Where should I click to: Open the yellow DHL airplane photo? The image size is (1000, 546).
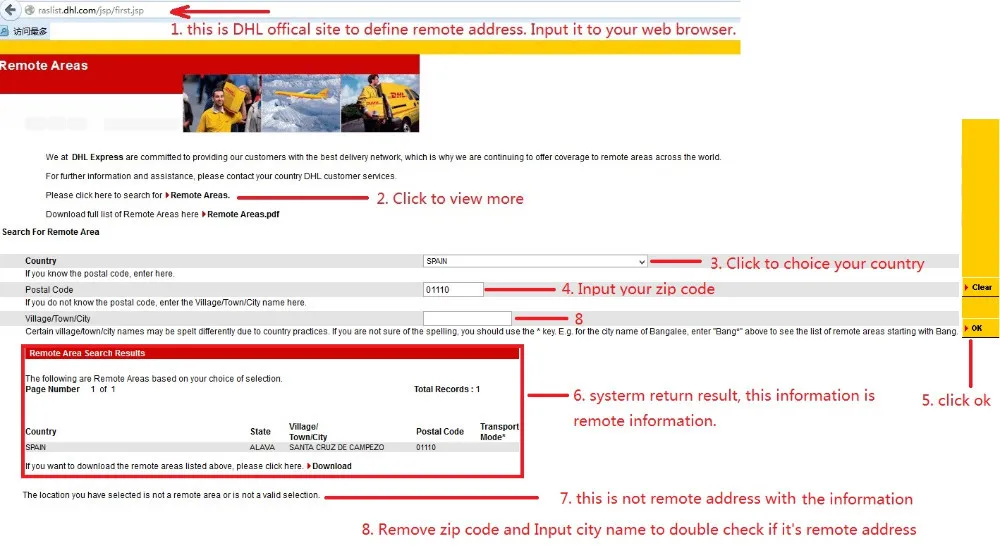click(301, 103)
